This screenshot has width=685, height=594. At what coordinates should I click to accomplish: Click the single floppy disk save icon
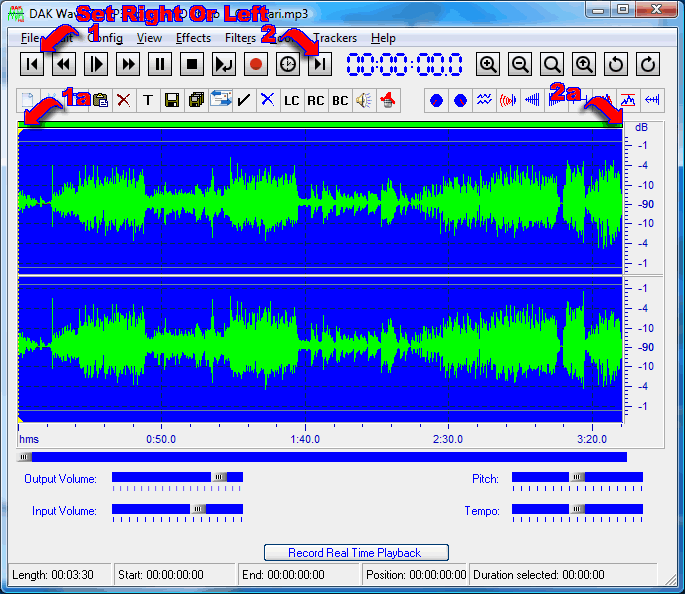click(x=172, y=100)
